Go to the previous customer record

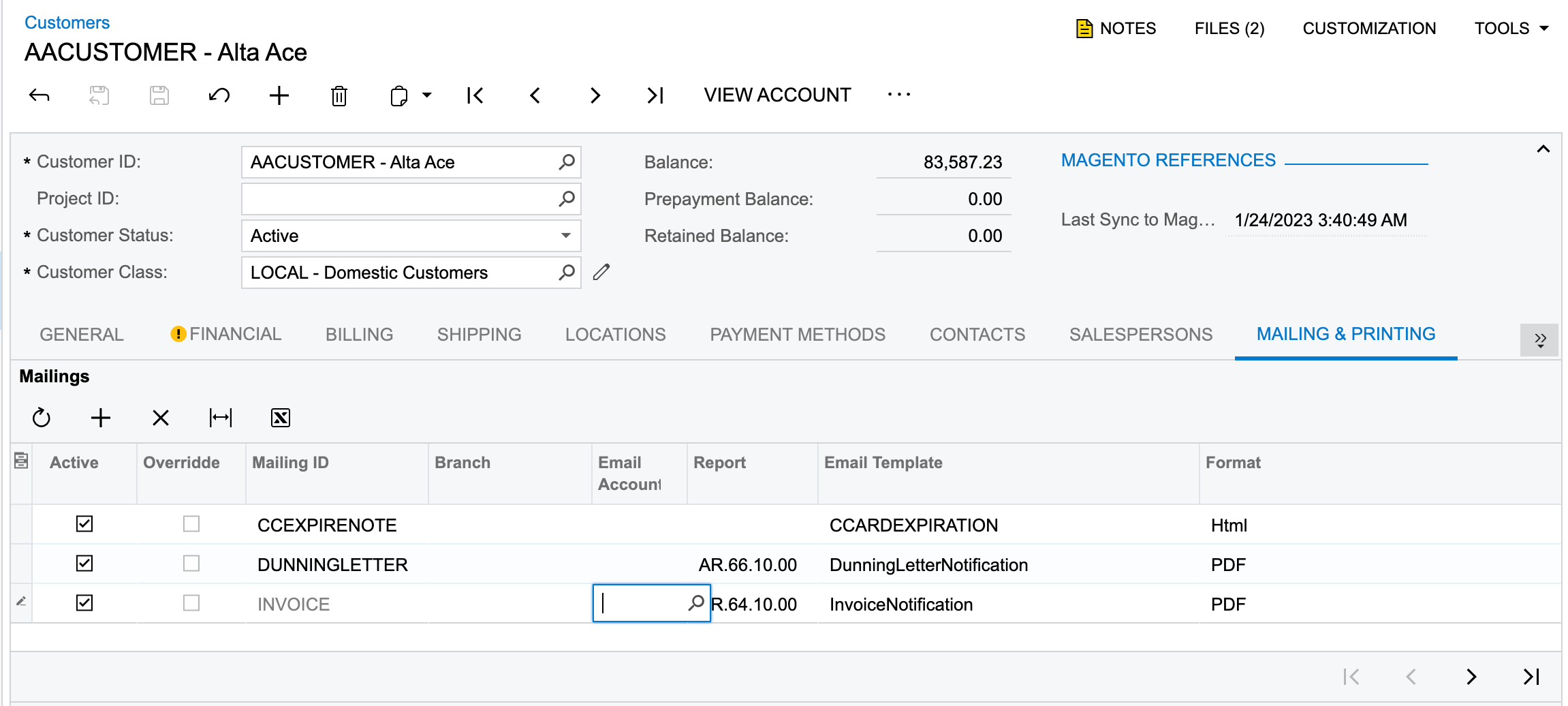point(535,95)
